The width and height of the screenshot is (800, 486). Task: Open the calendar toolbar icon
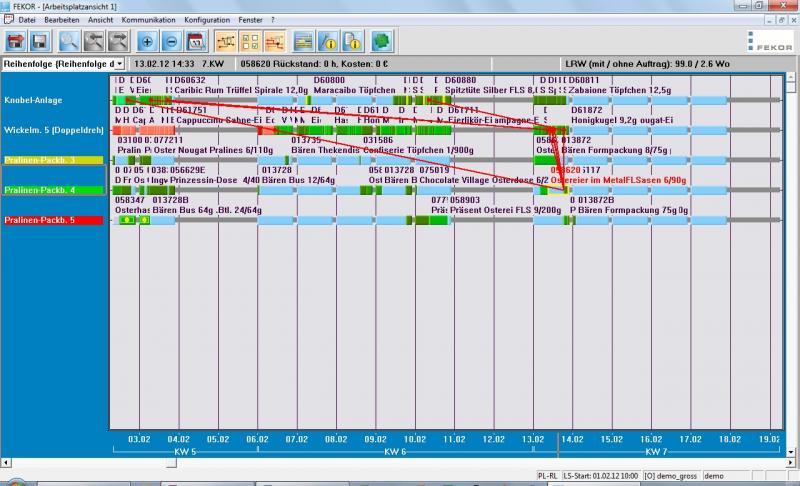pyautogui.click(x=196, y=41)
